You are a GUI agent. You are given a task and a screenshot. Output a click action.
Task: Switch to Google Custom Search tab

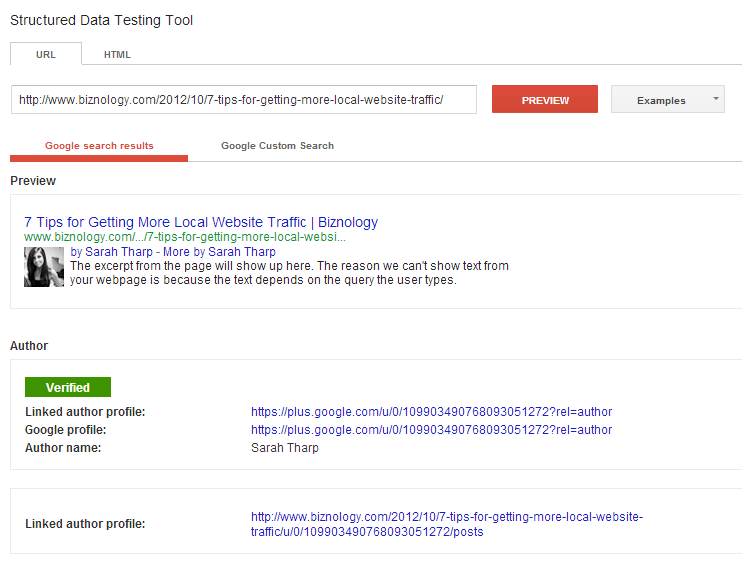tap(277, 146)
